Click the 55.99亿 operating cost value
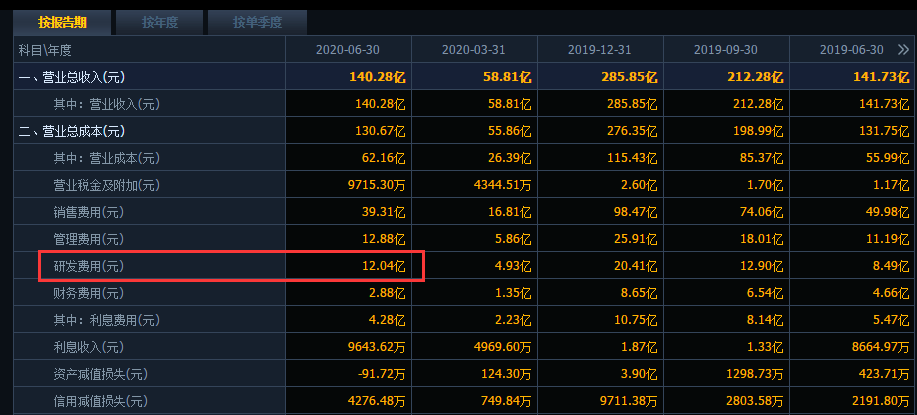917x415 pixels. [888, 158]
